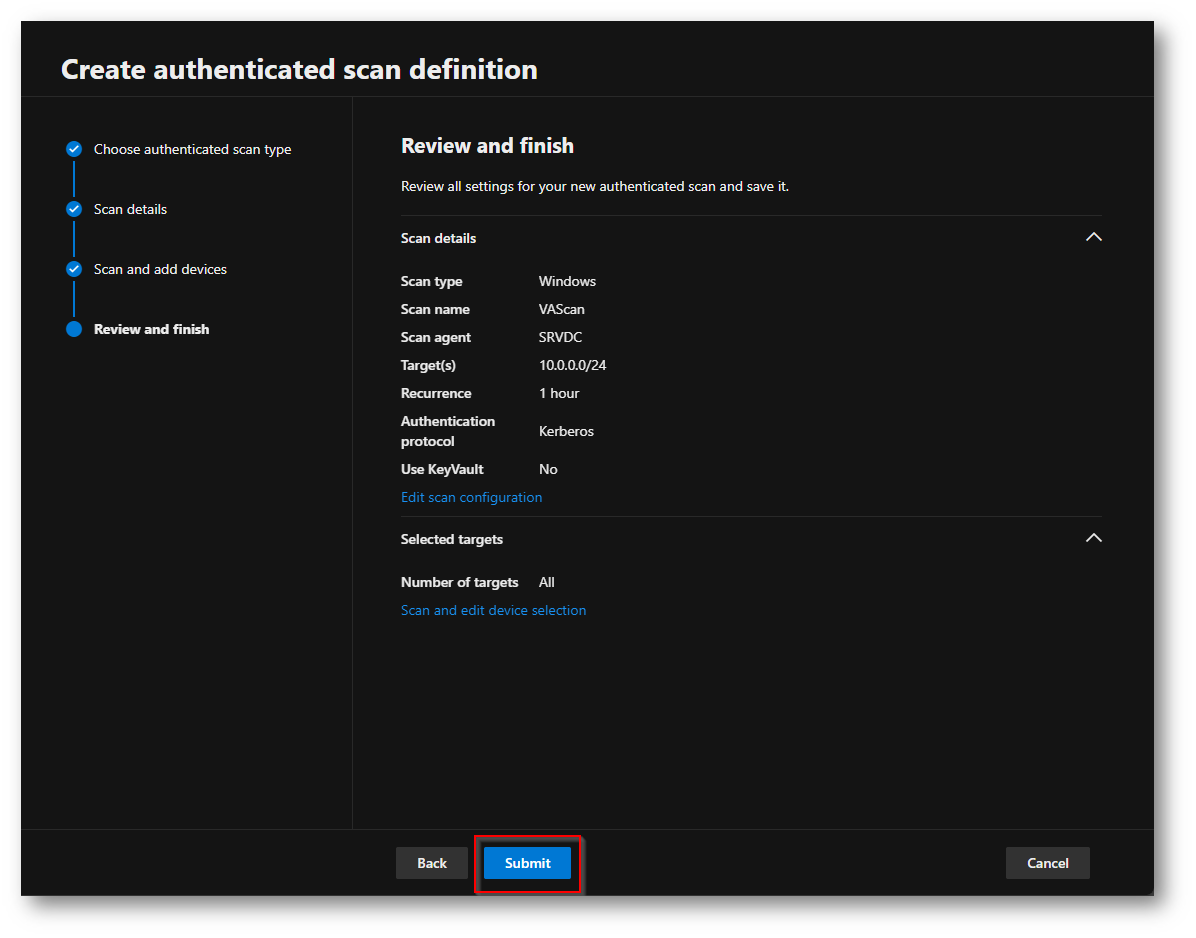Viewport: 1196px width, 938px height.
Task: Click the 'Create authenticated scan definition' title
Action: [x=299, y=69]
